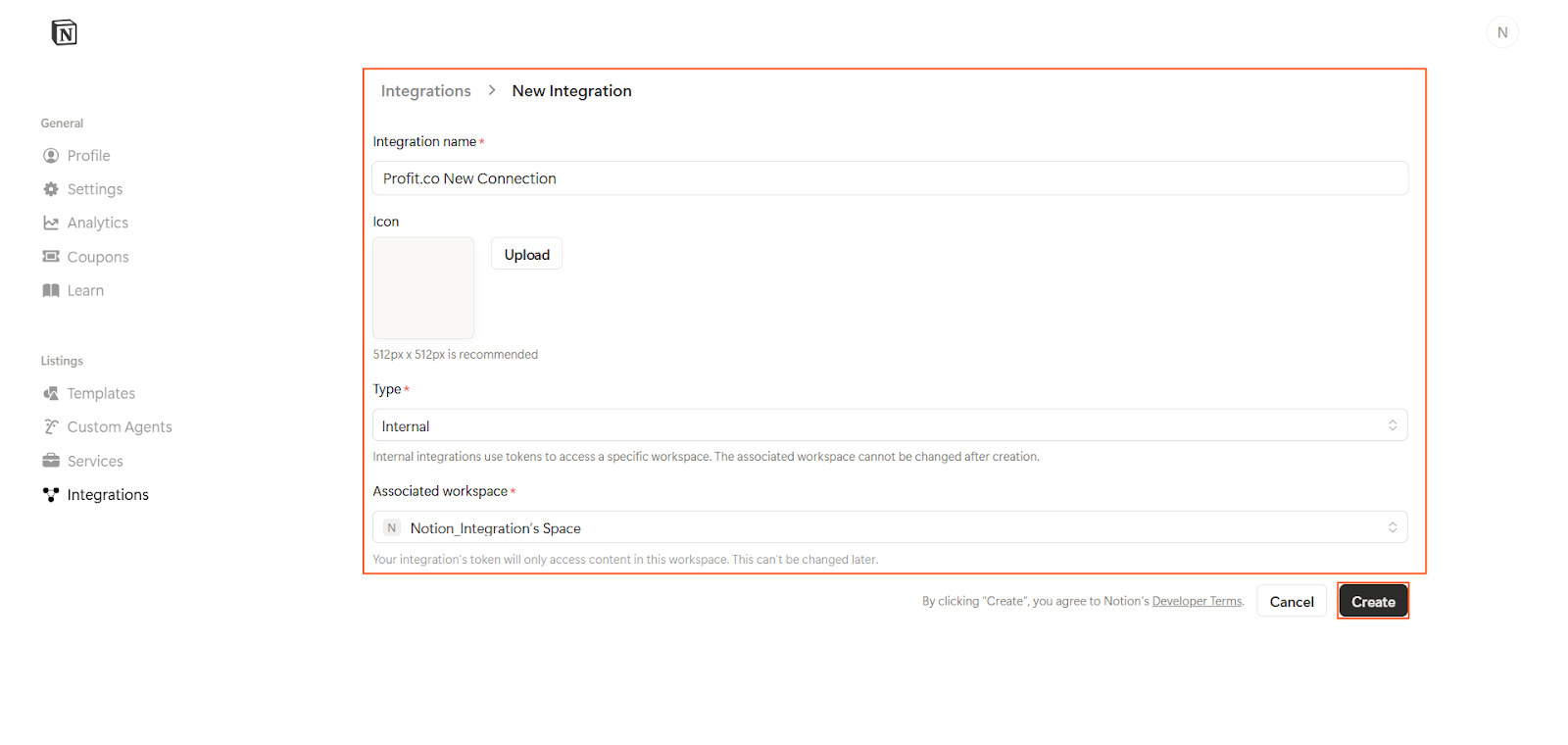
Task: Open the Type dropdown showing Internal
Action: (x=890, y=425)
